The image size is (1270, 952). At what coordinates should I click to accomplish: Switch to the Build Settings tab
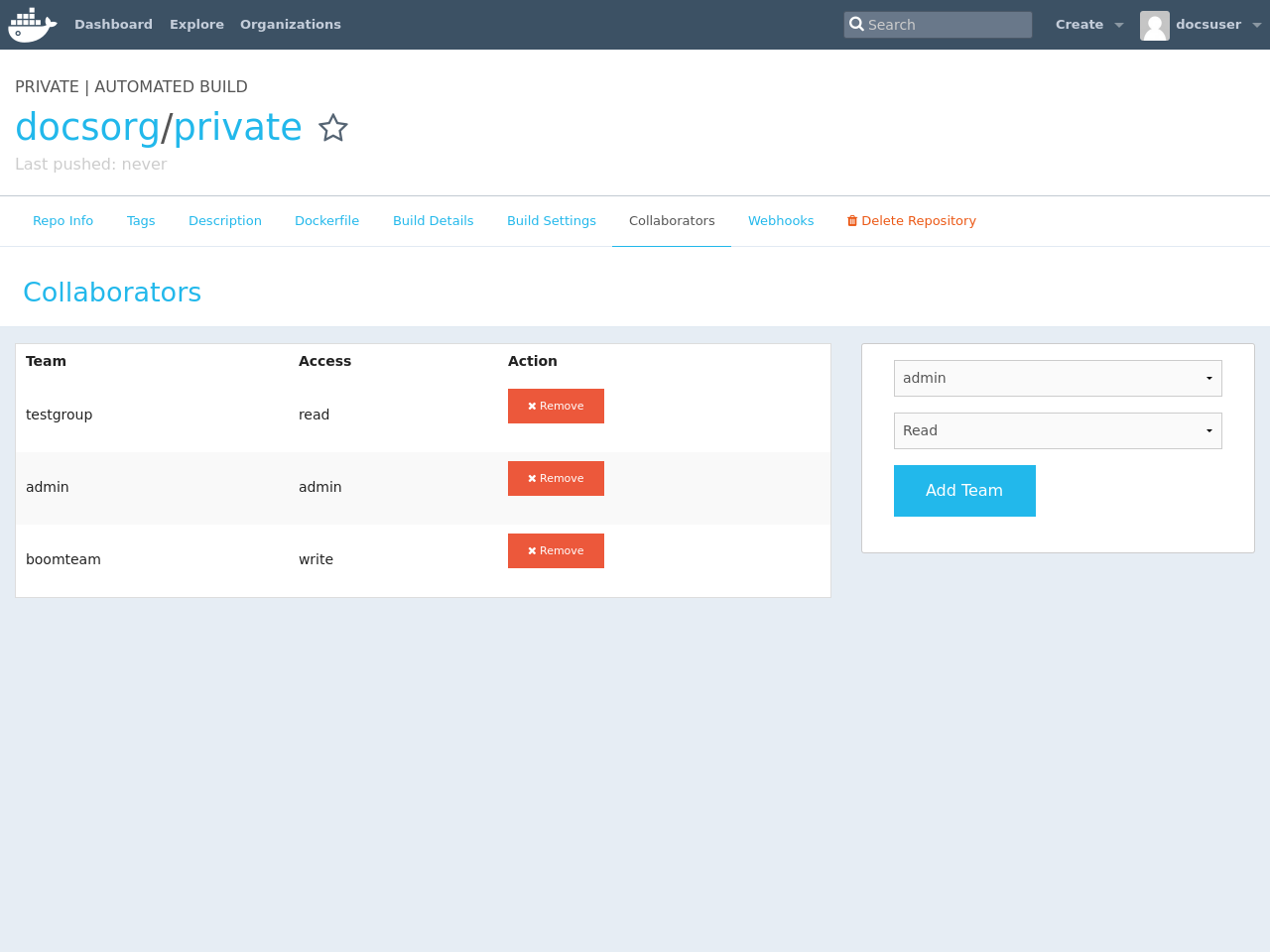(x=552, y=220)
